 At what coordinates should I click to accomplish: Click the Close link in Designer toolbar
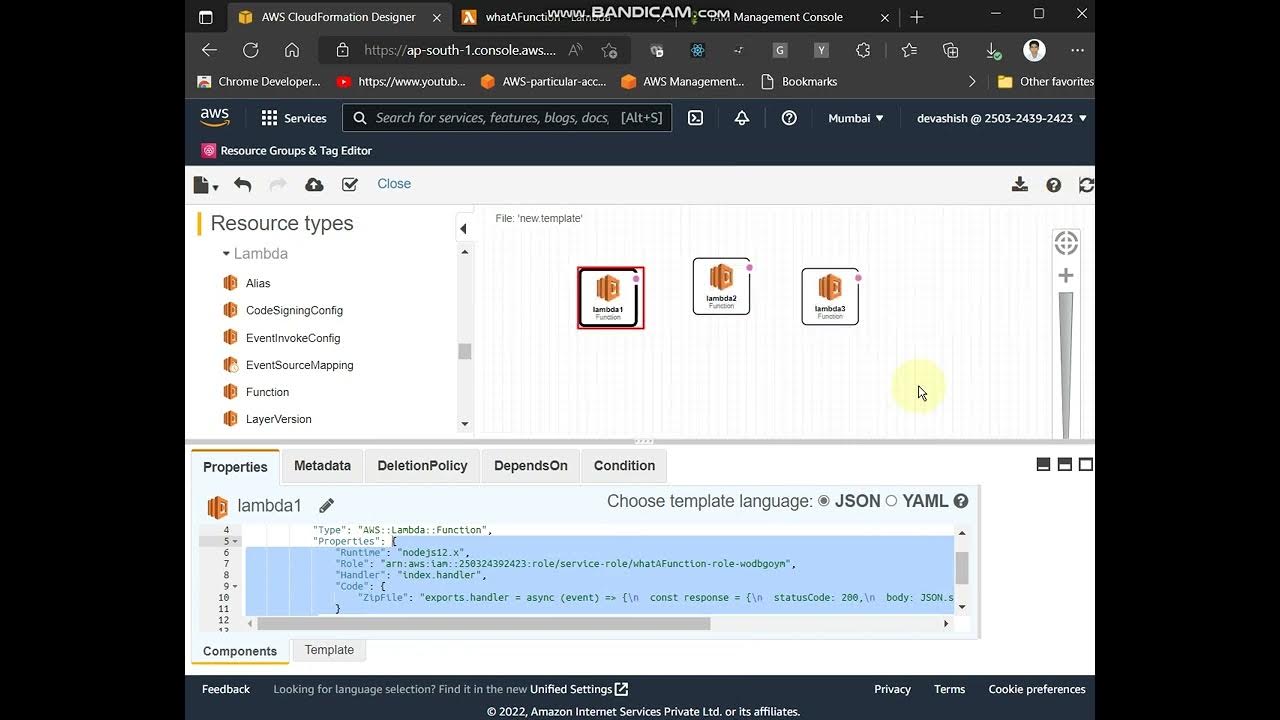[394, 184]
